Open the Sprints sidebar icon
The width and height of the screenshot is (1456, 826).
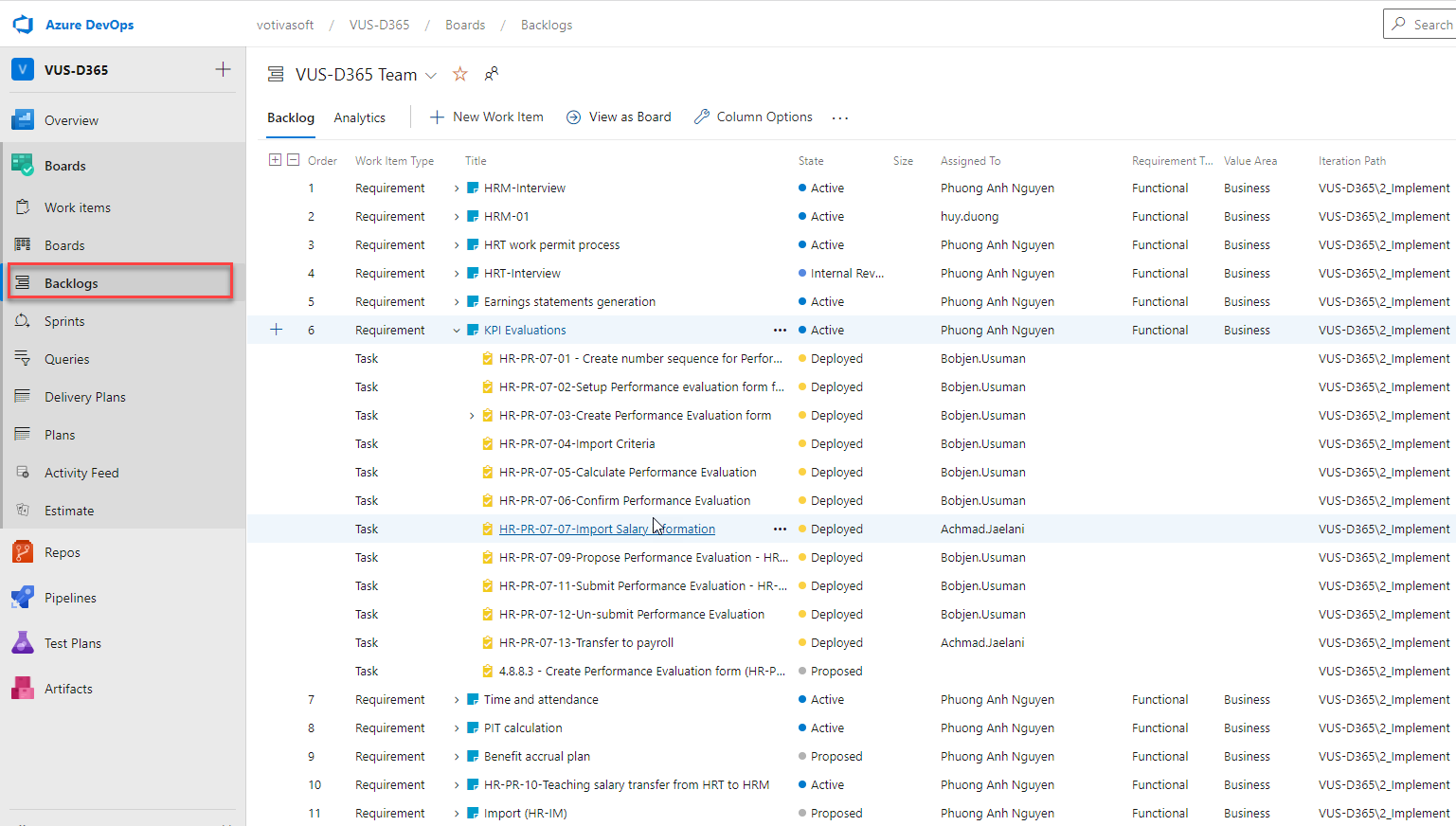(23, 321)
